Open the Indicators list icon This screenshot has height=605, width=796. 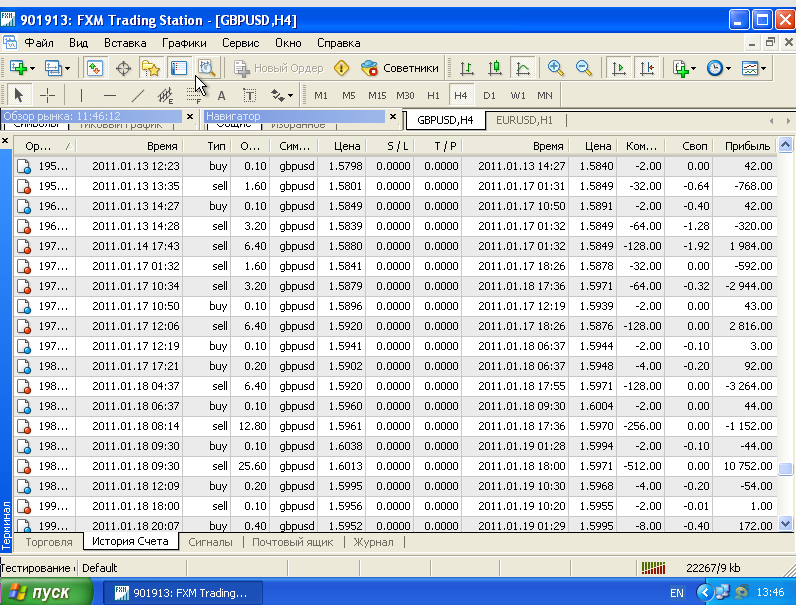tap(680, 68)
